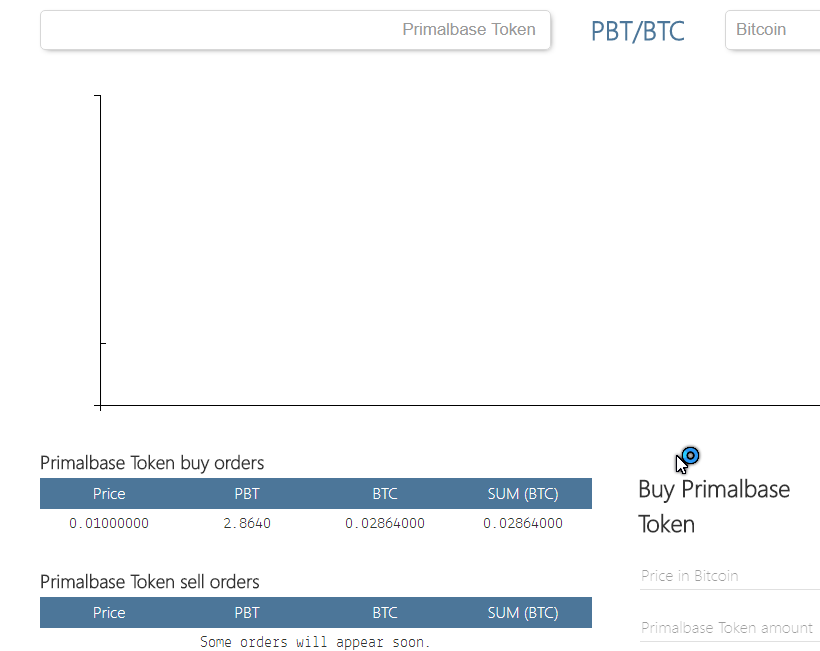Screen dimensions: 820x651
Task: Select the 0.01000000 buy order price
Action: pos(109,523)
